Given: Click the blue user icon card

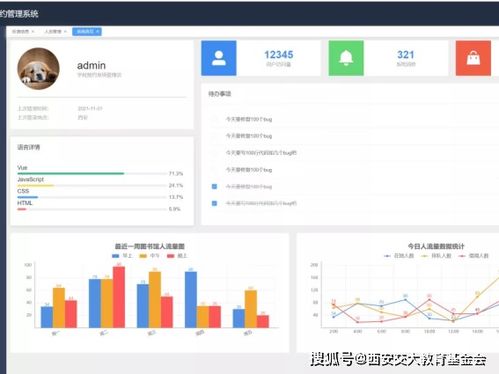Looking at the screenshot, I should pyautogui.click(x=219, y=58).
